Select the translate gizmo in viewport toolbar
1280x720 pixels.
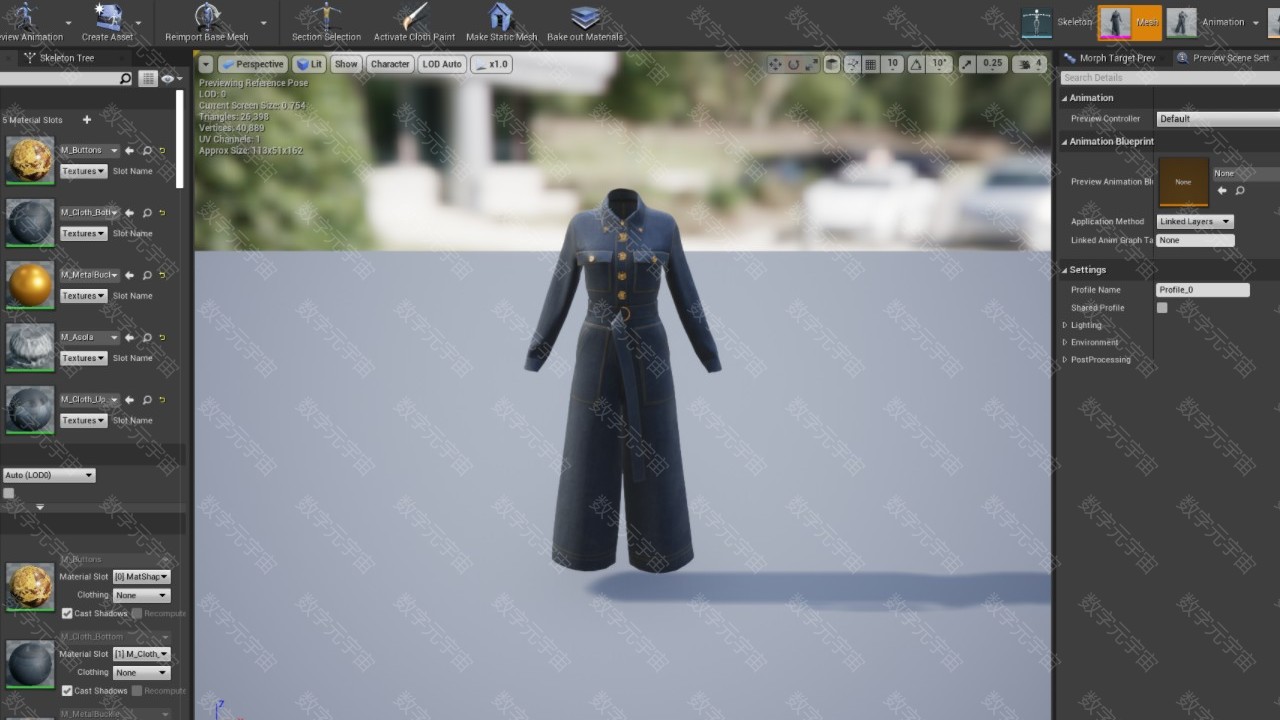775,64
